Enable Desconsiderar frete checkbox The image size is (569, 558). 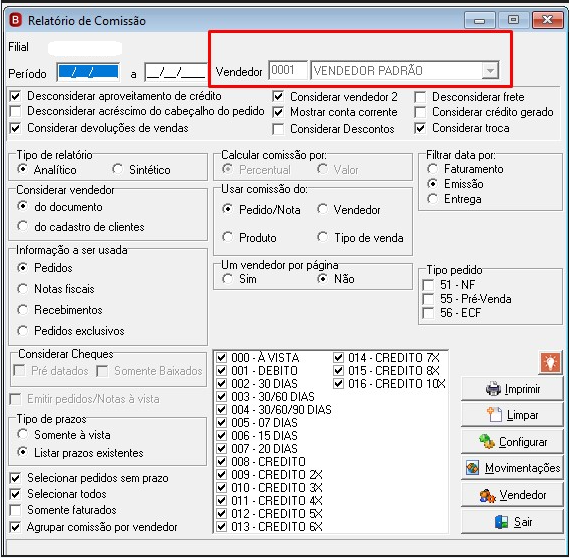(x=420, y=97)
